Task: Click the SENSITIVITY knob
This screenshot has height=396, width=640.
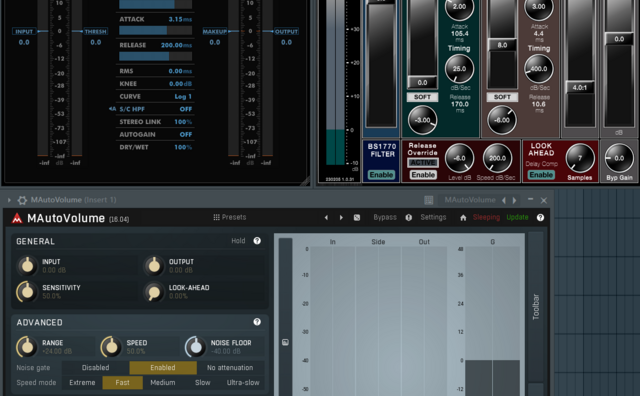Action: [27, 291]
